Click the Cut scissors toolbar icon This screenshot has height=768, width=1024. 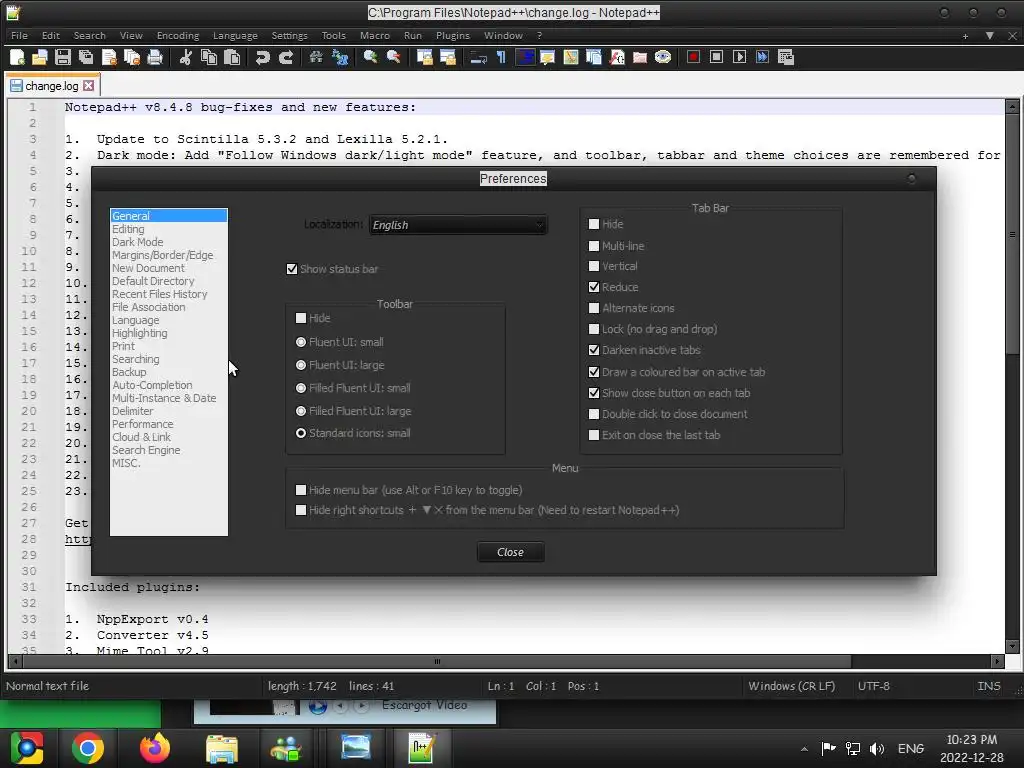(x=185, y=57)
